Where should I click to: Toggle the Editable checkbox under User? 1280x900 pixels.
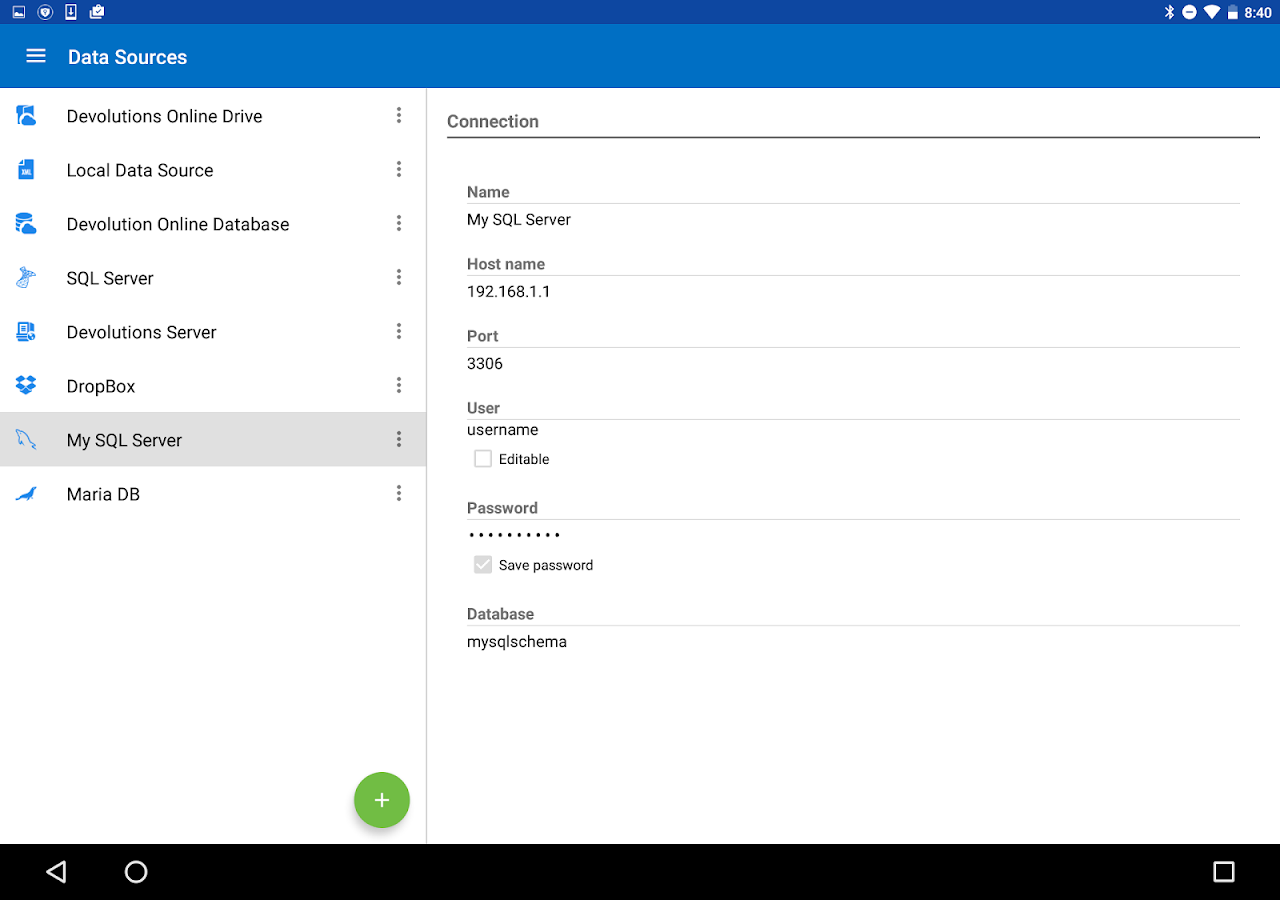[x=483, y=459]
